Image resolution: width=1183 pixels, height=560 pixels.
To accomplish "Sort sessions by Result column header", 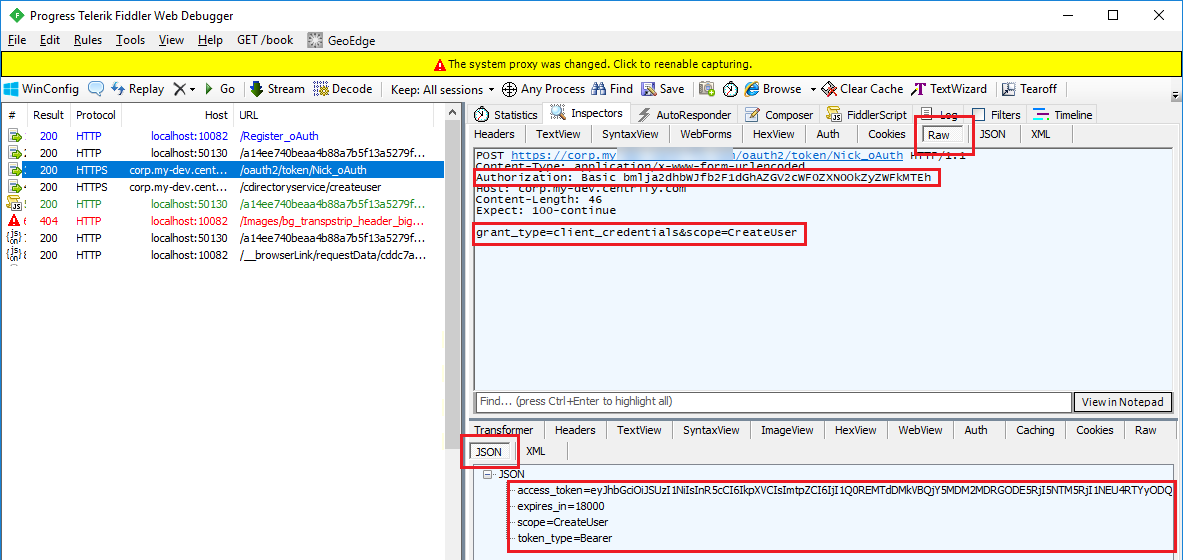I will 48,115.
